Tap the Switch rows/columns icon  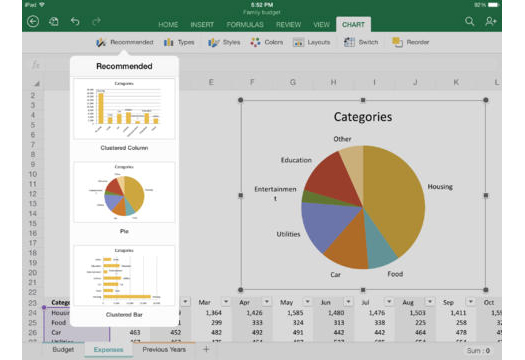click(349, 43)
